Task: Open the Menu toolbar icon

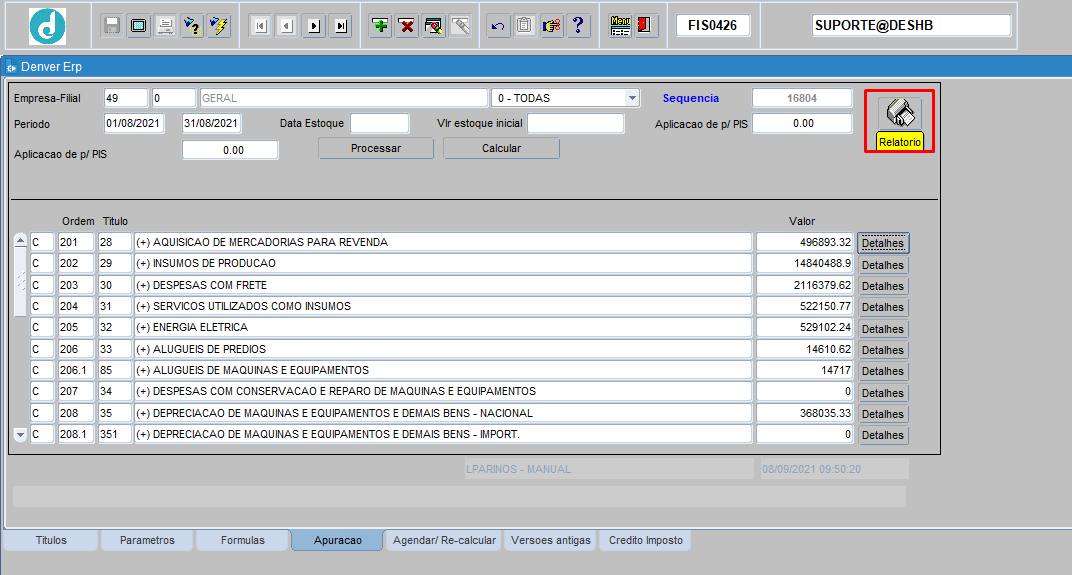Action: 620,26
